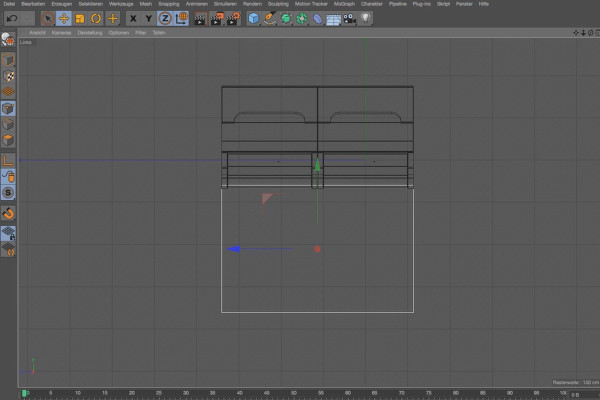Image resolution: width=600 pixels, height=400 pixels.
Task: Open the Animieren menu
Action: (196, 4)
